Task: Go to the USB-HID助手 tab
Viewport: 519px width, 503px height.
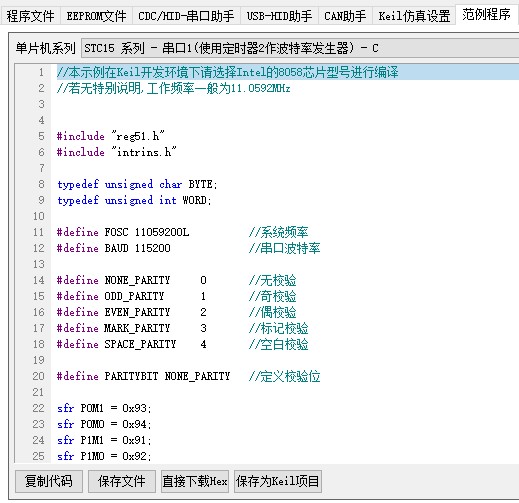Action: pyautogui.click(x=279, y=16)
